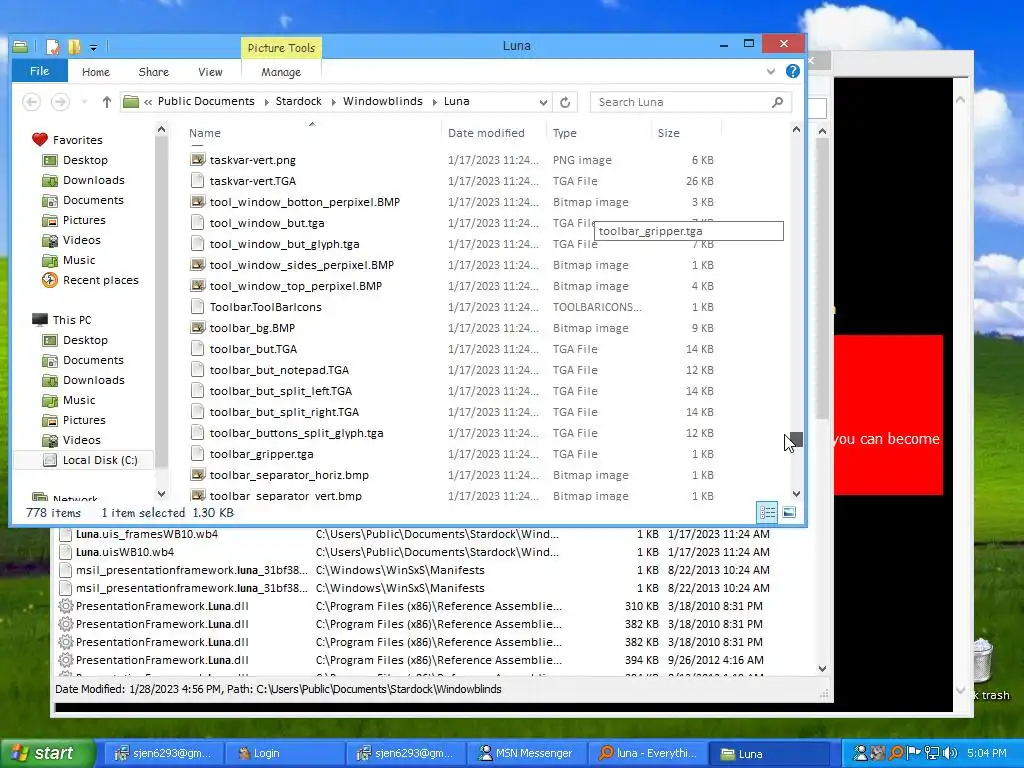Select the taskvar-vert.TGA file icon
The image size is (1024, 768).
pos(197,181)
